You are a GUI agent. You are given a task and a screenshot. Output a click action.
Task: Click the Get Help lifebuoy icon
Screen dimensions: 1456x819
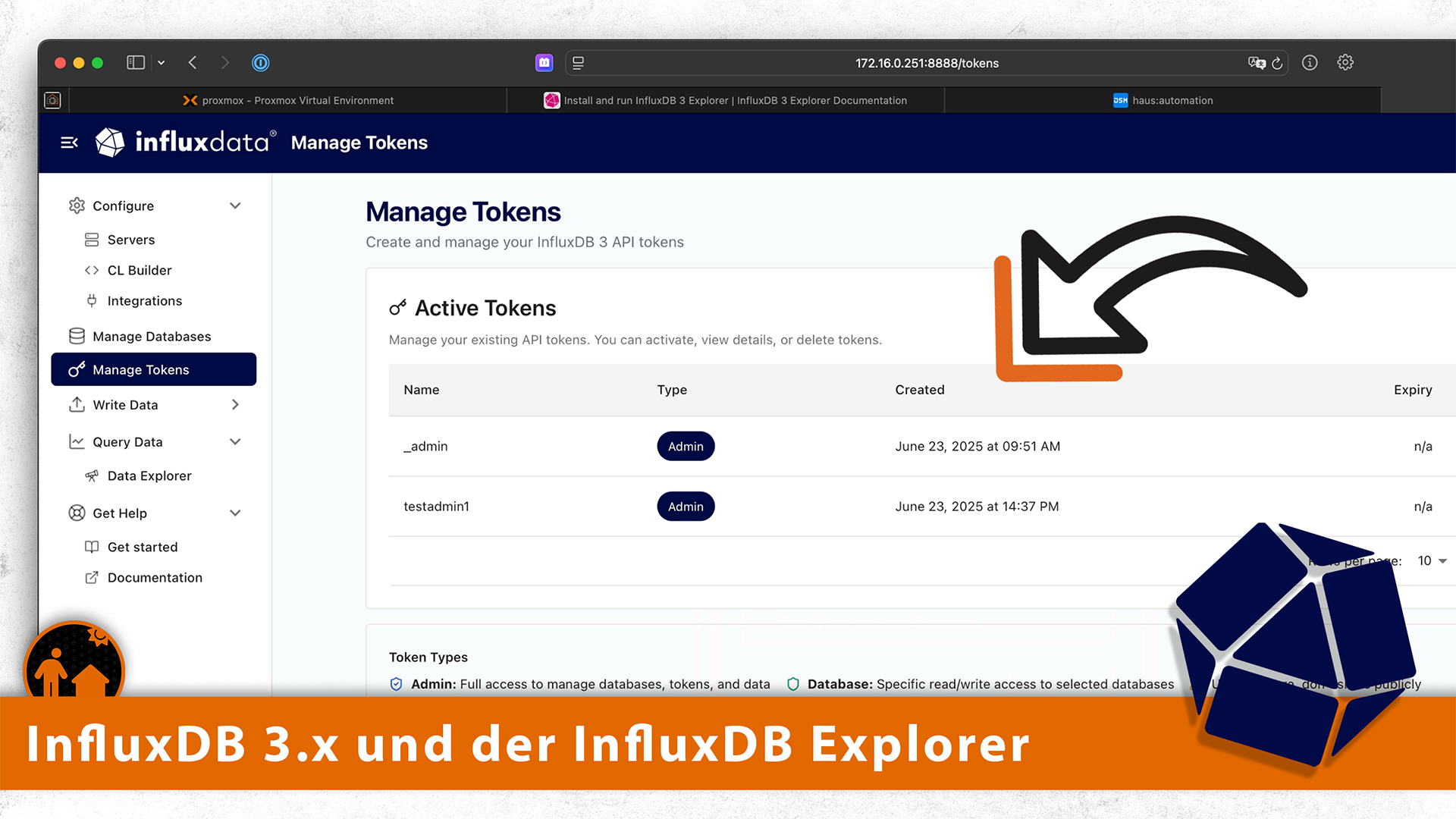tap(77, 513)
